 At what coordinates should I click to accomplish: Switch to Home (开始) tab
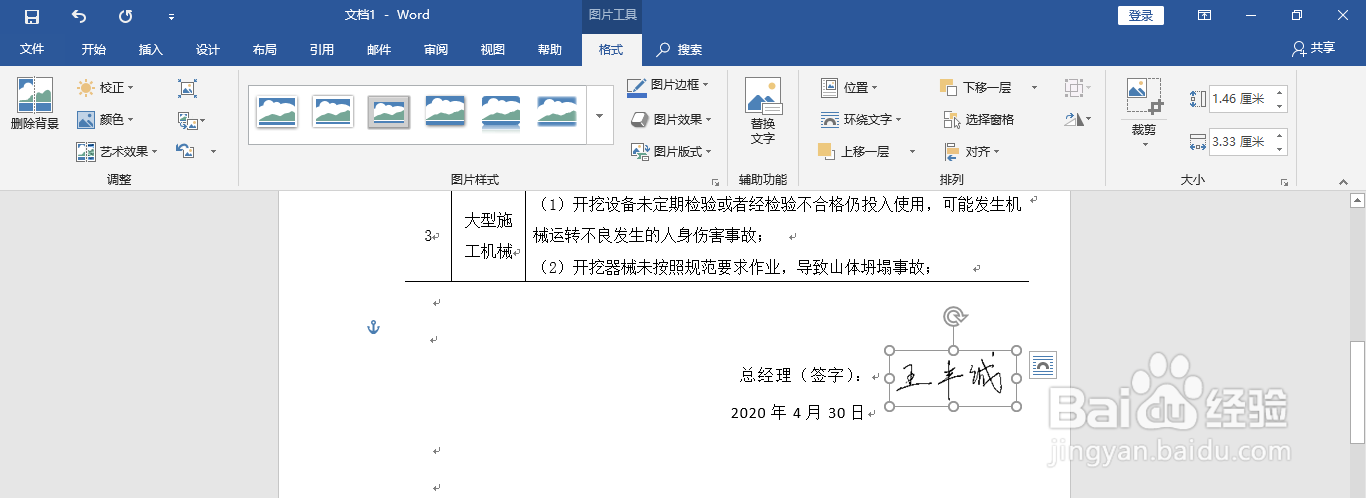[x=94, y=49]
